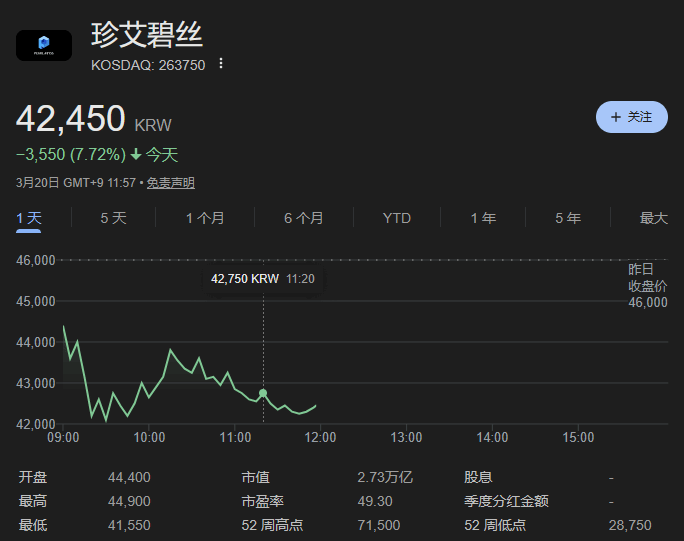Image resolution: width=684 pixels, height=541 pixels.
Task: Click the KOSDAQ: 263750 ticker text
Action: pos(148,64)
